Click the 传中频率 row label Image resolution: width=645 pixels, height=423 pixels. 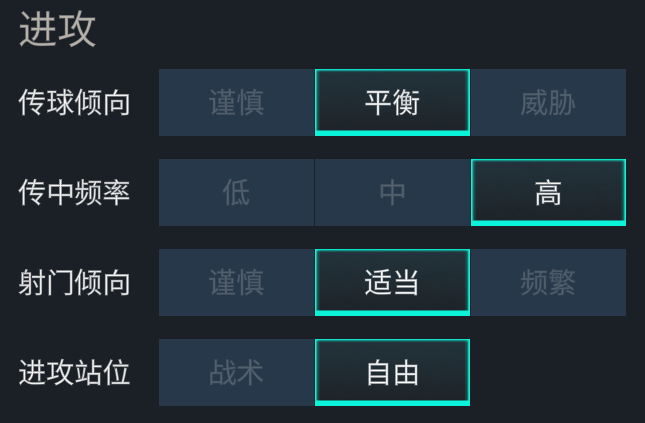tap(74, 193)
